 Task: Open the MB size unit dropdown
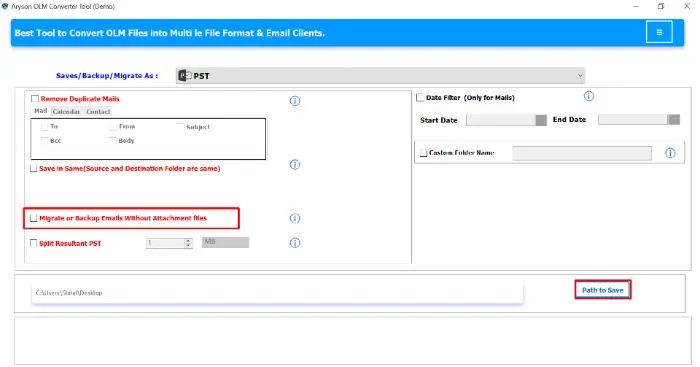coord(225,242)
